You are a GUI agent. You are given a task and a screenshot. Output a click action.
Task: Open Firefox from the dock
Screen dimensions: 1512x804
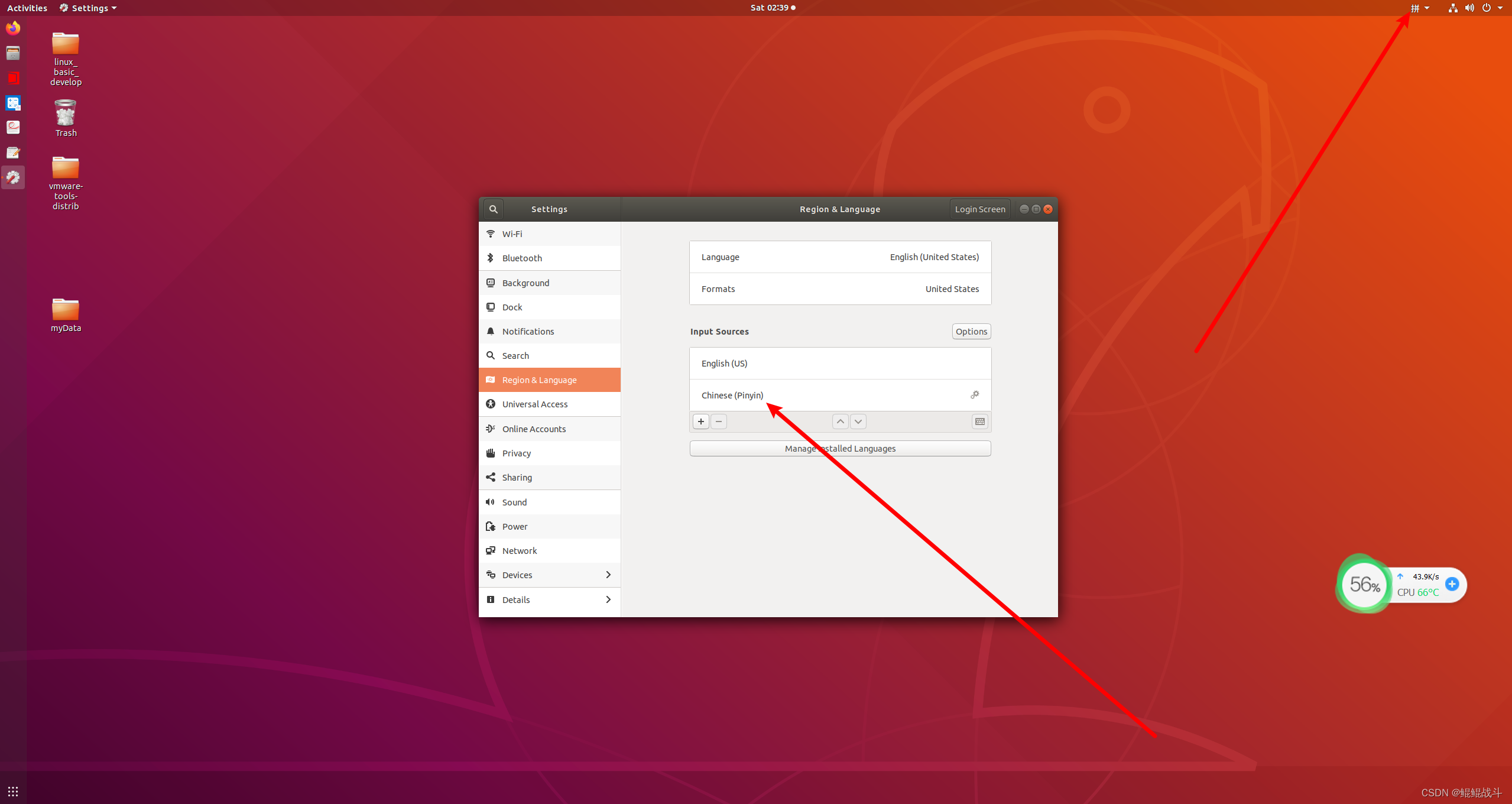tap(13, 28)
